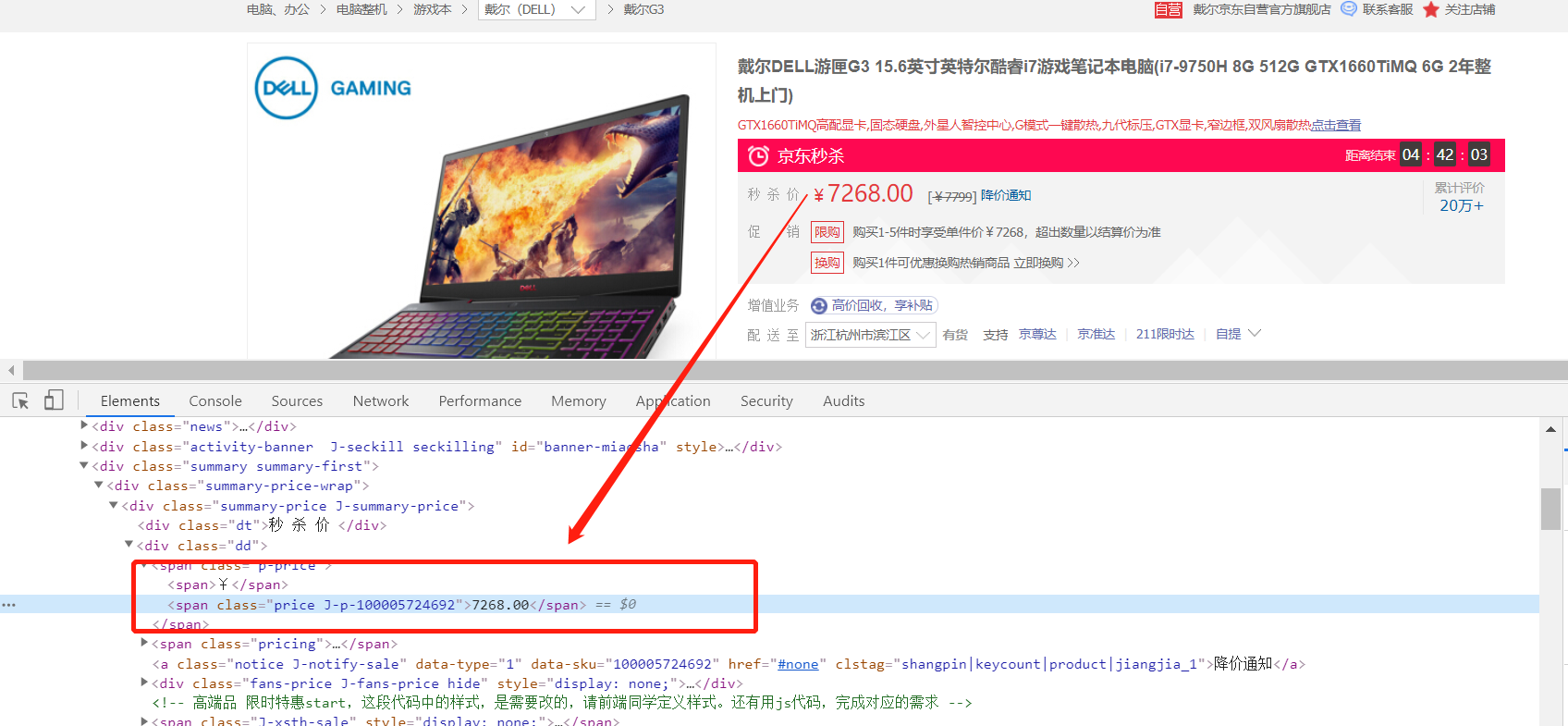
Task: Click the 限购 promotion tag
Action: click(827, 232)
